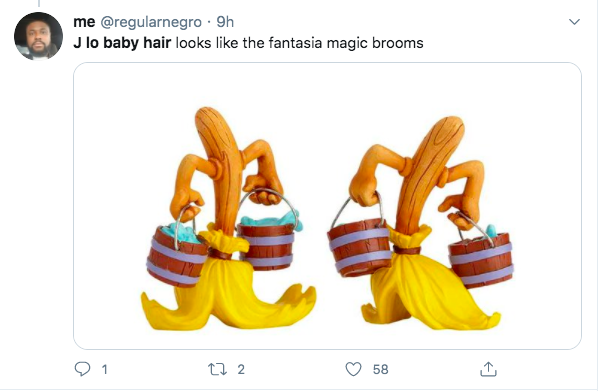The image size is (601, 391).
Task: Expand the tweet options chevron menu
Action: (574, 22)
